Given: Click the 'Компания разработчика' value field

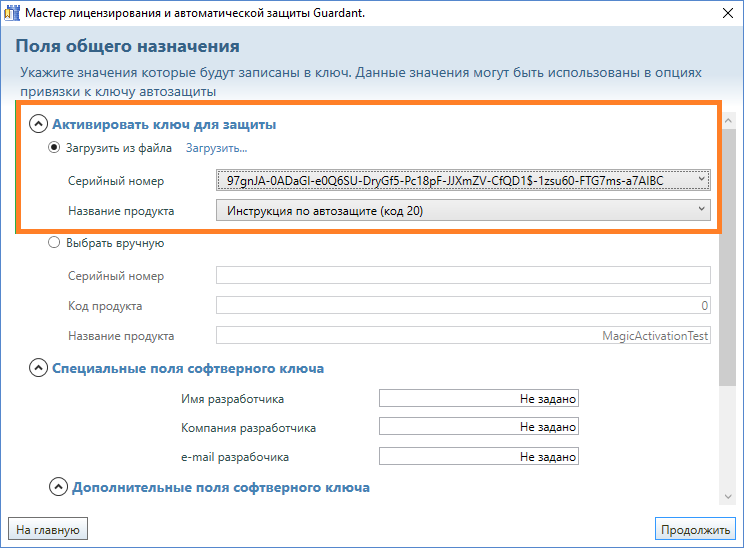Looking at the screenshot, I should 479,428.
